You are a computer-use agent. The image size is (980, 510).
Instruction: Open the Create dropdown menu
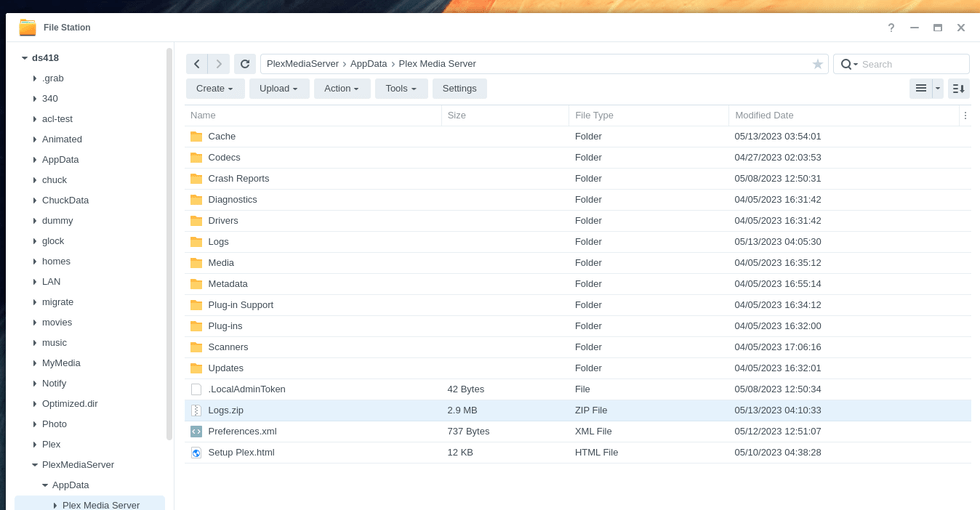pos(215,89)
